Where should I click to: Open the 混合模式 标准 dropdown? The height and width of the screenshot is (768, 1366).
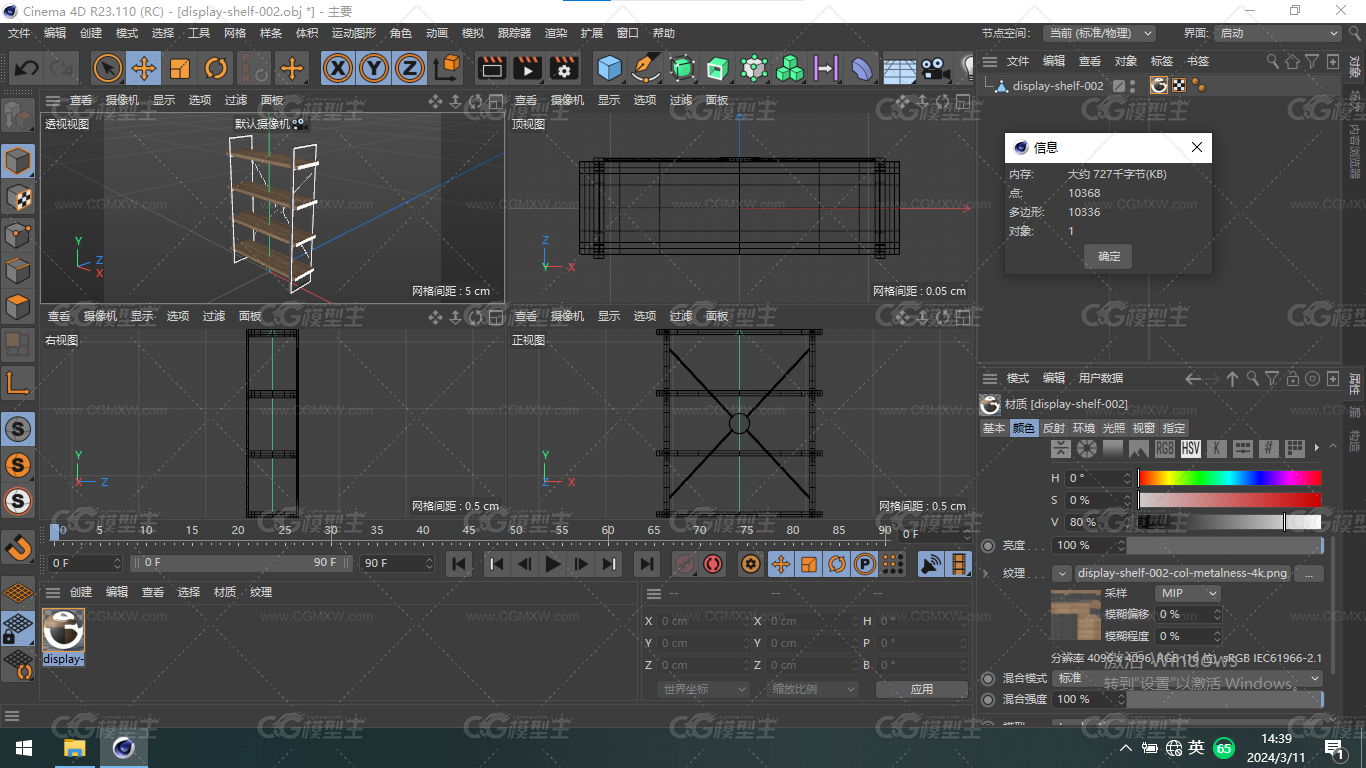1188,678
